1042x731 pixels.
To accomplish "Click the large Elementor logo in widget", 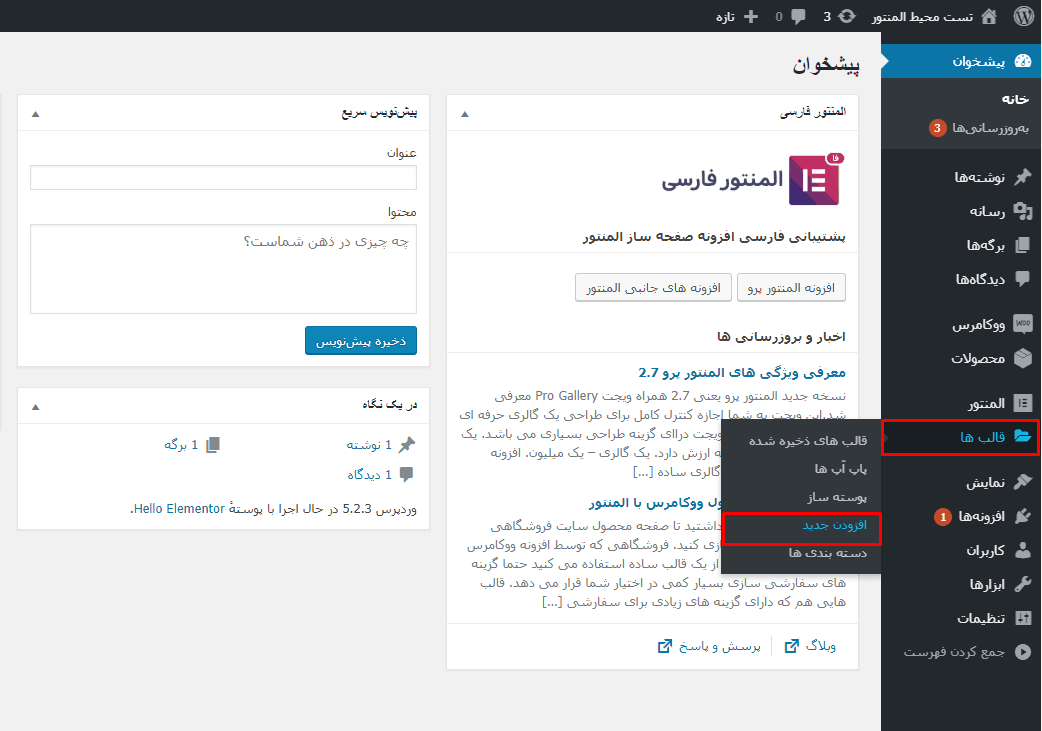I will click(x=814, y=180).
